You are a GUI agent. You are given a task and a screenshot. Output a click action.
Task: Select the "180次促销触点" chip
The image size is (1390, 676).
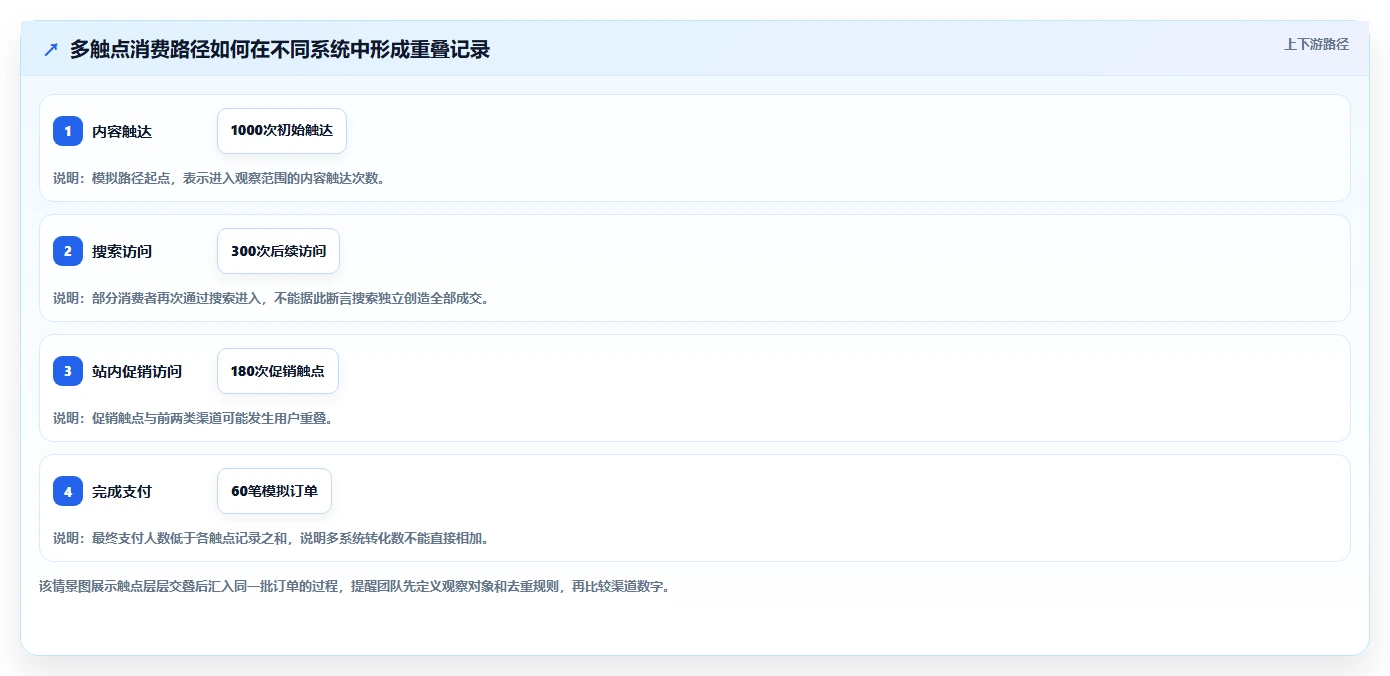tap(278, 371)
